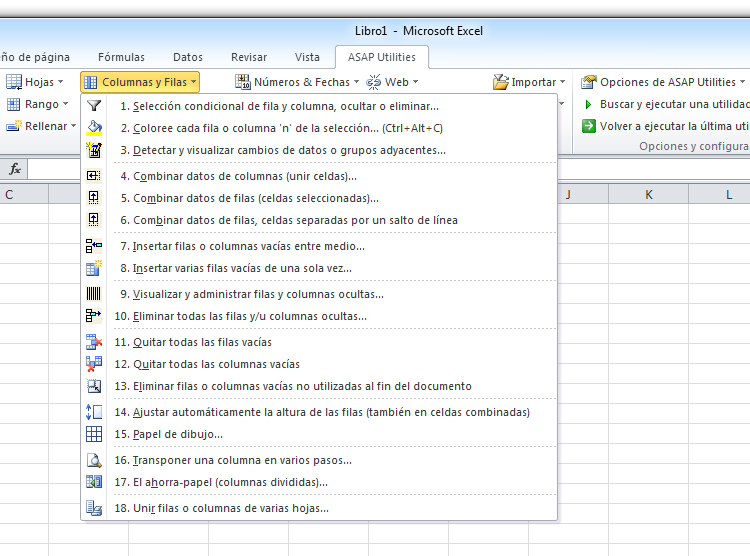This screenshot has width=750, height=556.
Task: Open the Rellenar dropdown
Action: (x=41, y=126)
